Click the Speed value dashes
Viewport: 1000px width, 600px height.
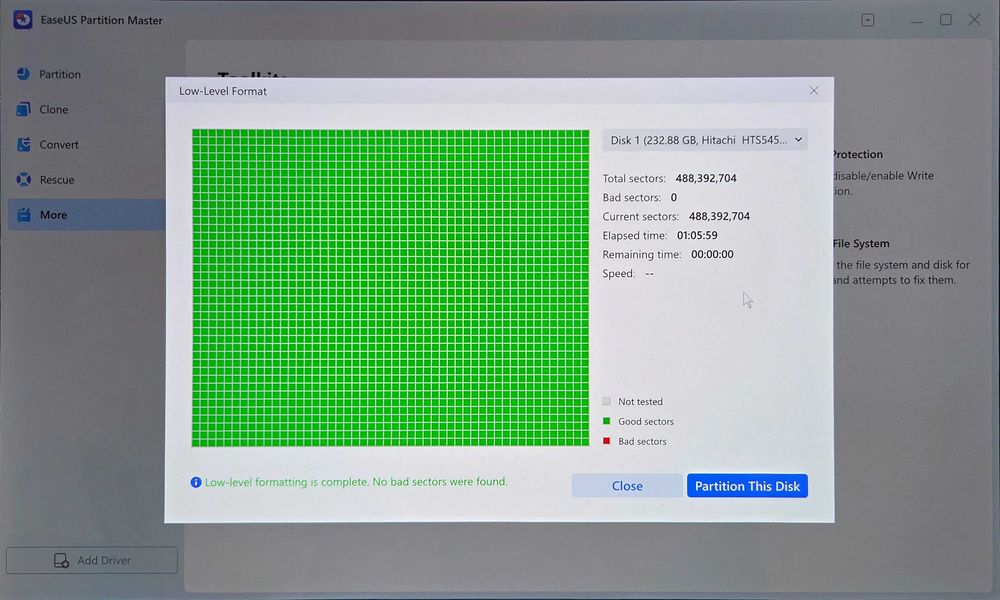coord(649,274)
